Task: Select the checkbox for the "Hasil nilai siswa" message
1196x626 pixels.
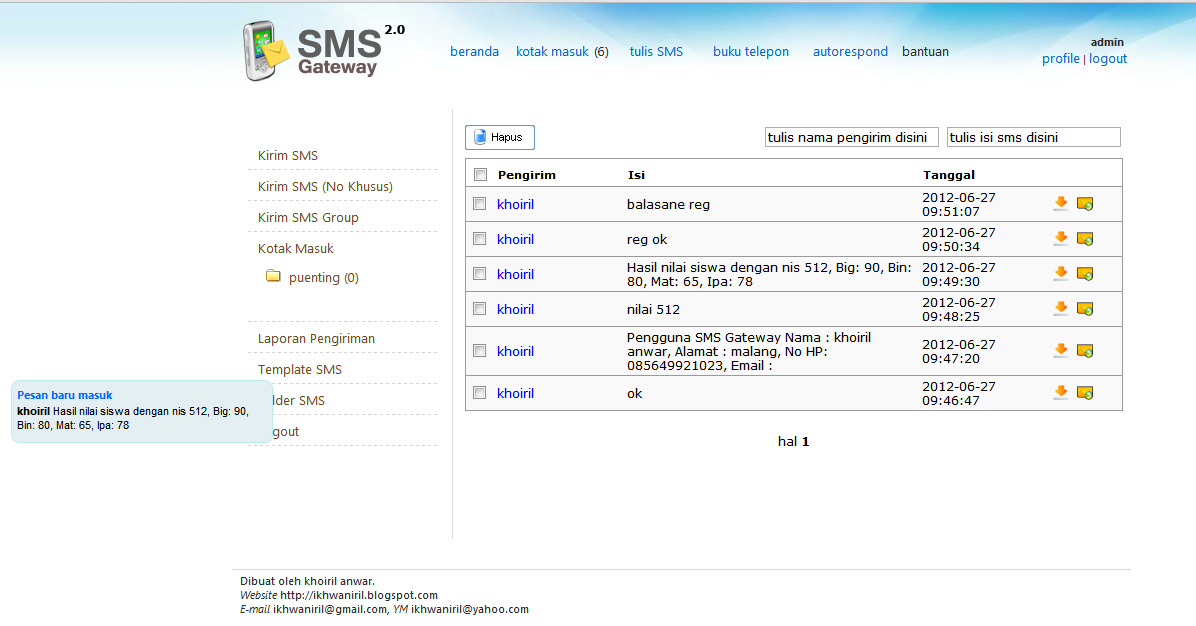Action: 480,274
